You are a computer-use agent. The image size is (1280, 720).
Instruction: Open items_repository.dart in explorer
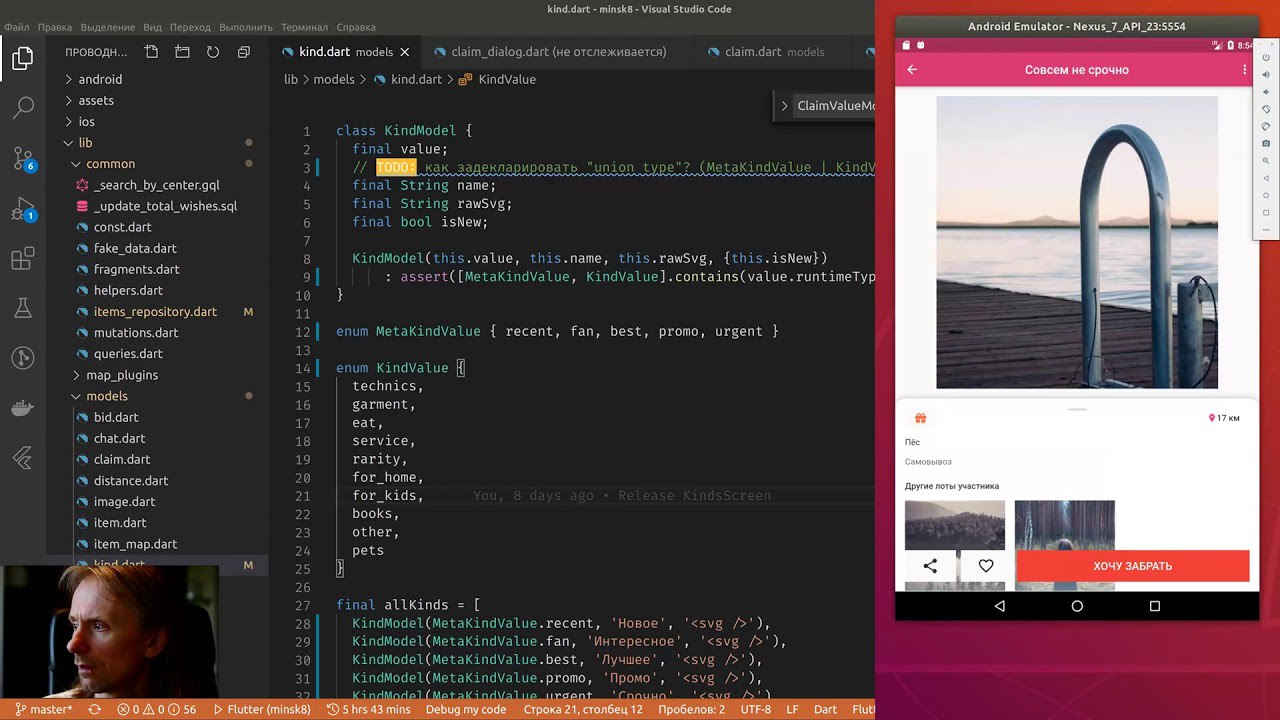pyautogui.click(x=155, y=312)
